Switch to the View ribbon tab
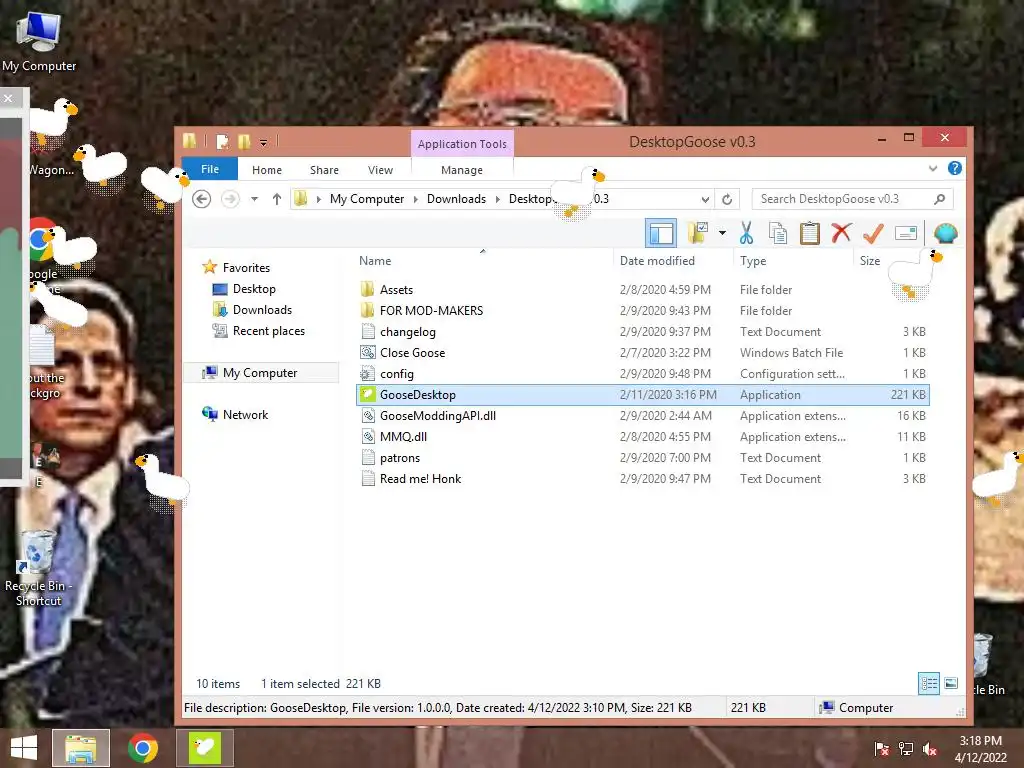This screenshot has width=1024, height=768. [x=380, y=170]
